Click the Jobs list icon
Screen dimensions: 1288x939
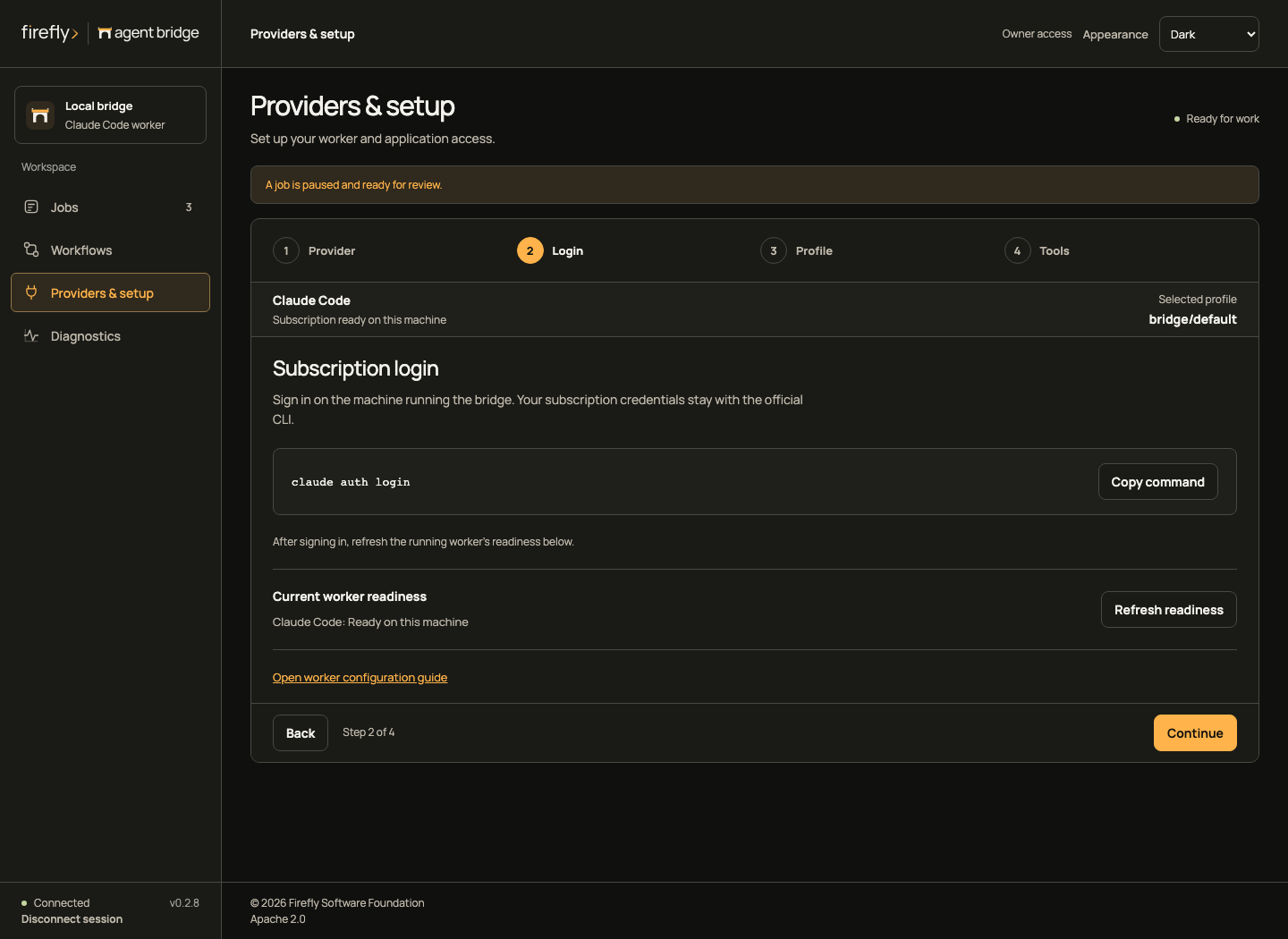click(x=31, y=207)
